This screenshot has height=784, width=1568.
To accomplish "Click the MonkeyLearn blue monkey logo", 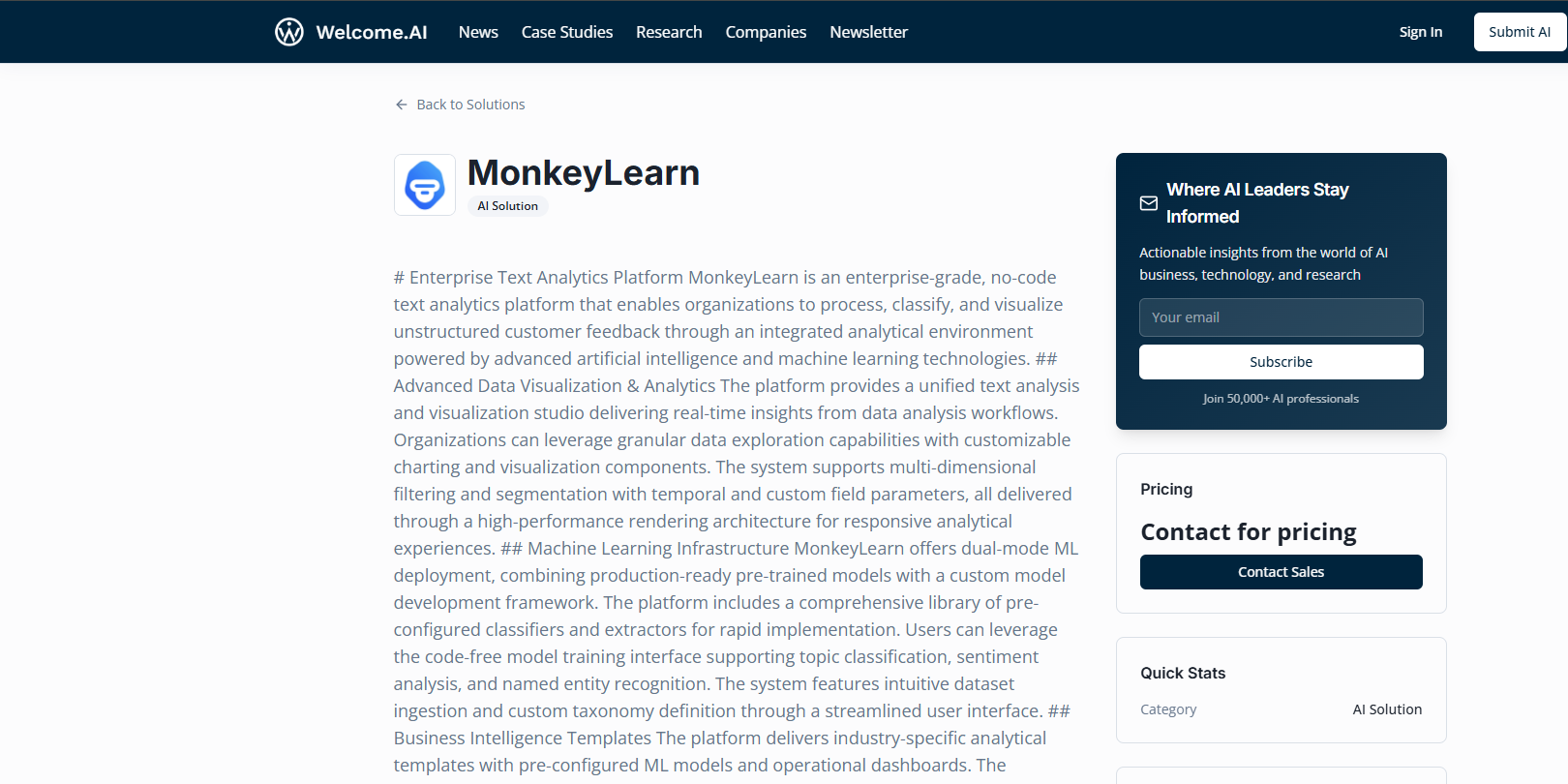I will [425, 185].
